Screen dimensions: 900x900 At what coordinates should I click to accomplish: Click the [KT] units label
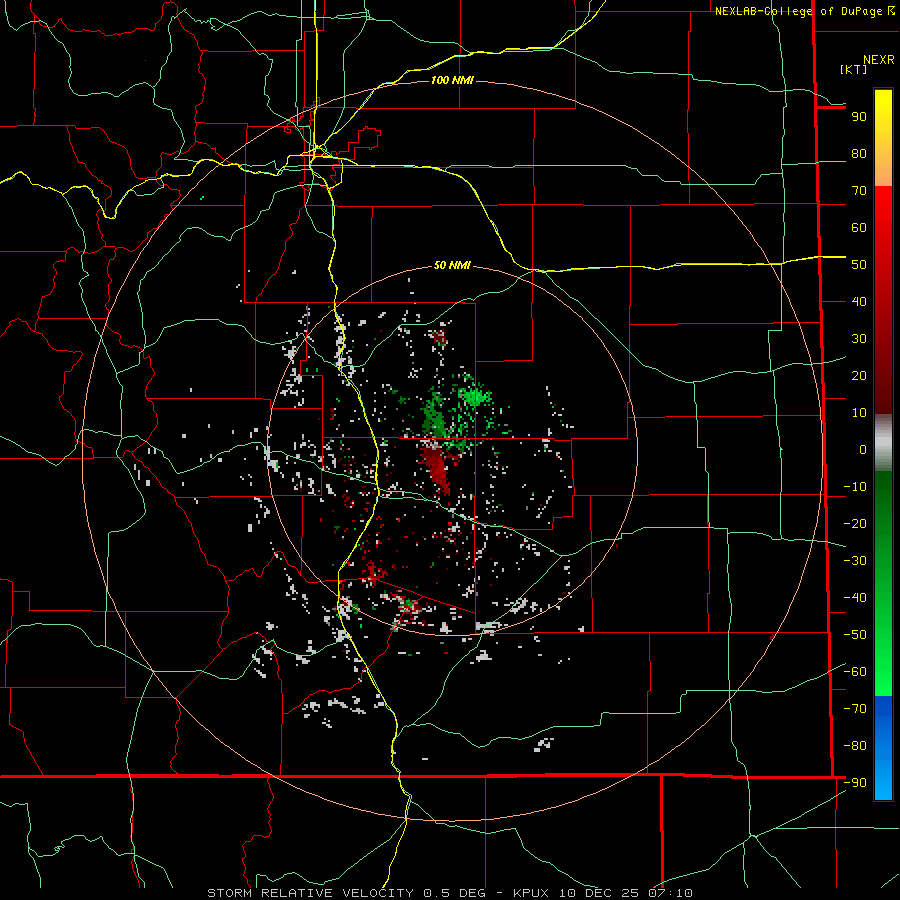(854, 69)
